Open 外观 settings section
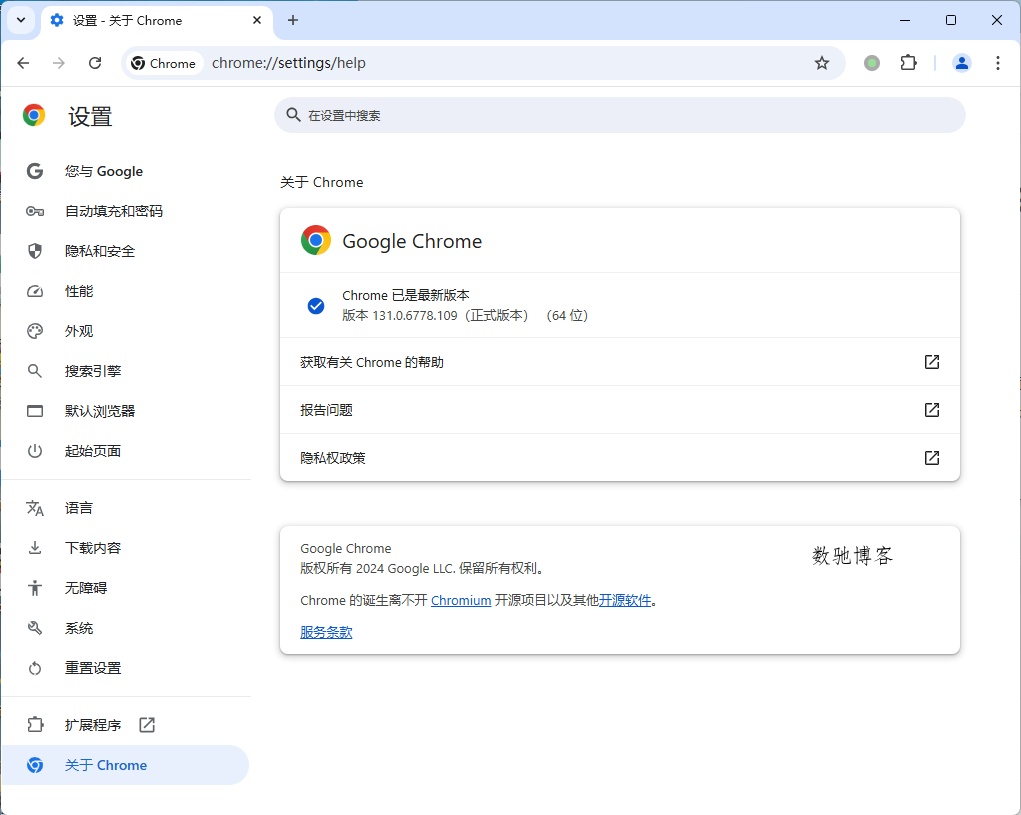Image resolution: width=1021 pixels, height=815 pixels. pos(125,331)
